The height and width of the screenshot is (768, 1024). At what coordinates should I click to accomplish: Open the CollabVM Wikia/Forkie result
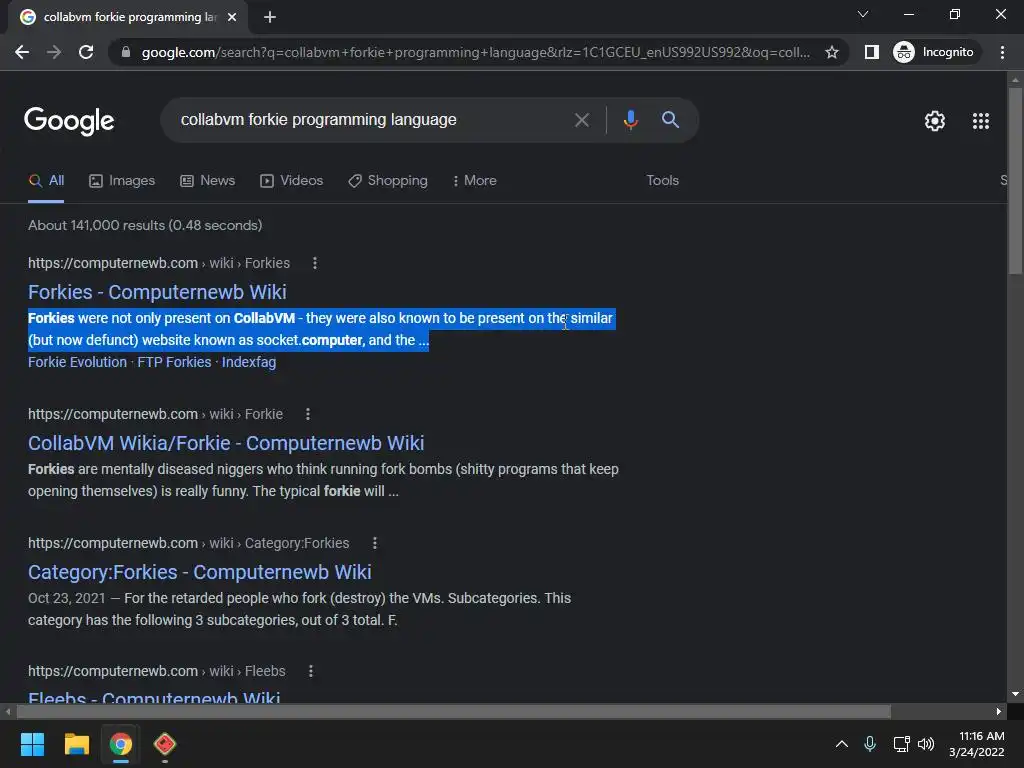coord(226,443)
